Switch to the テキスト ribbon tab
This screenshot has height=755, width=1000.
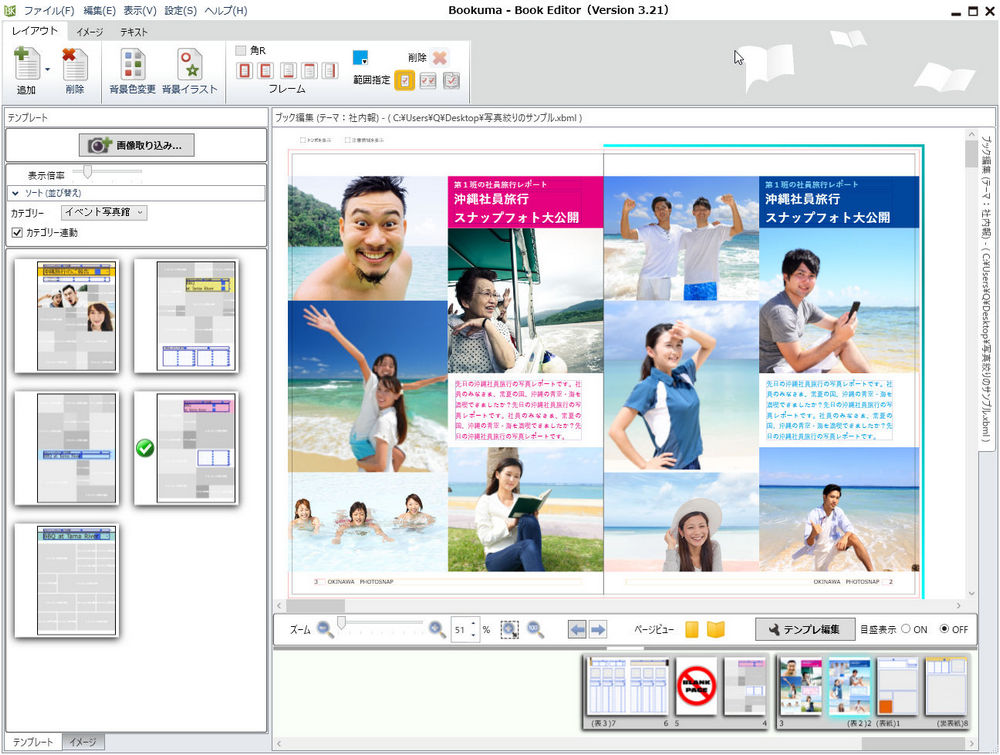click(x=134, y=32)
